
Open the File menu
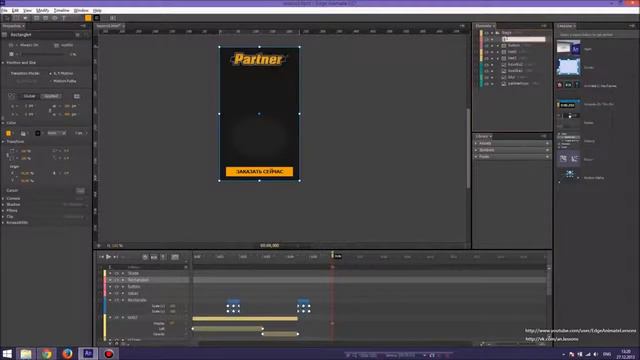(x=4, y=10)
